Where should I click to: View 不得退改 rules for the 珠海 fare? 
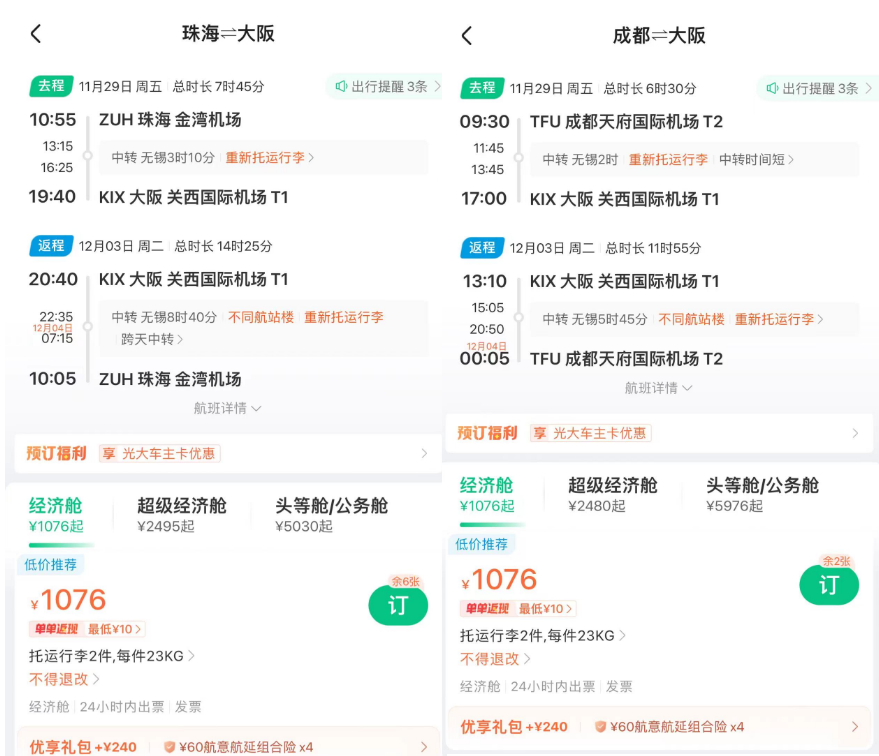click(65, 679)
